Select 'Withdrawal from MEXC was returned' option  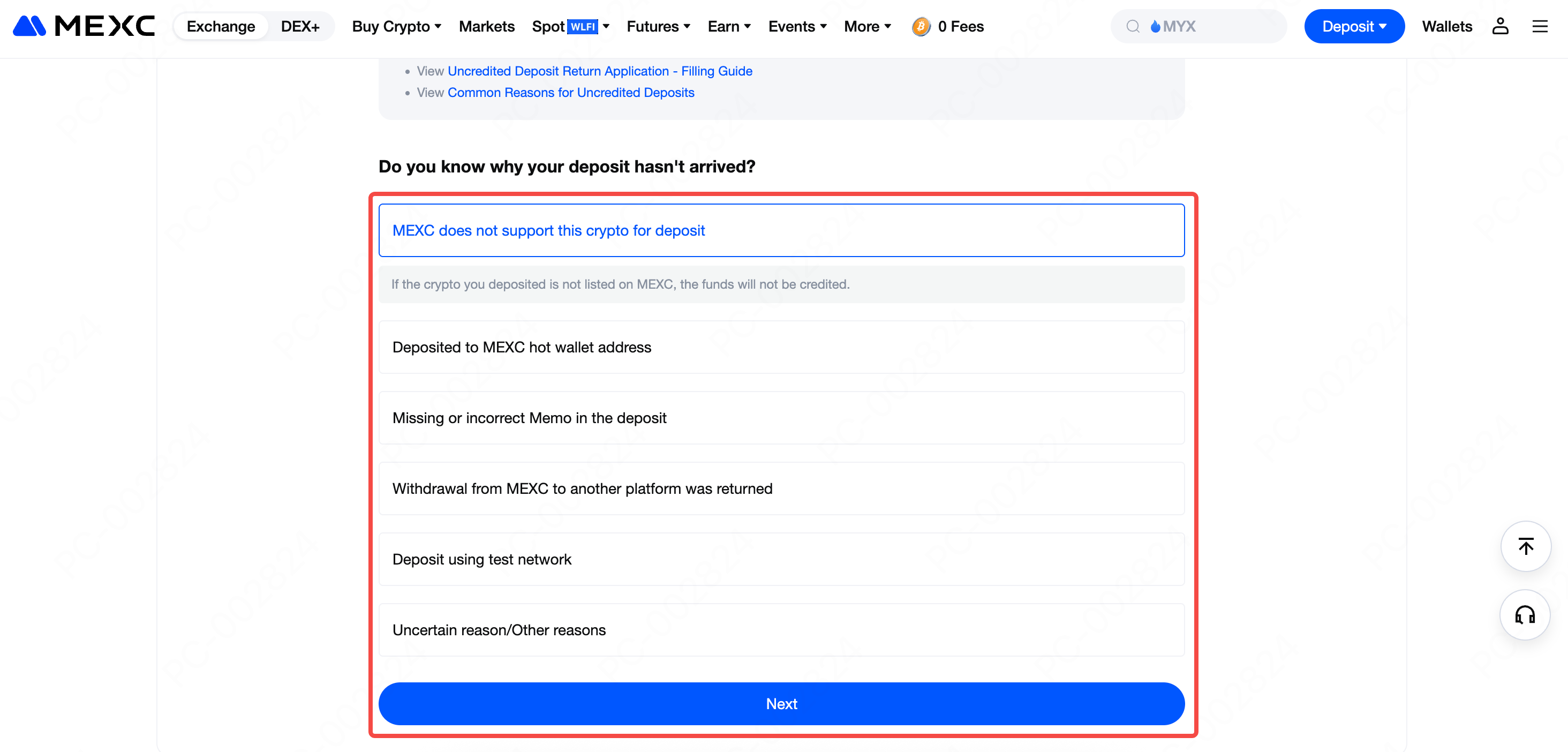pos(781,488)
